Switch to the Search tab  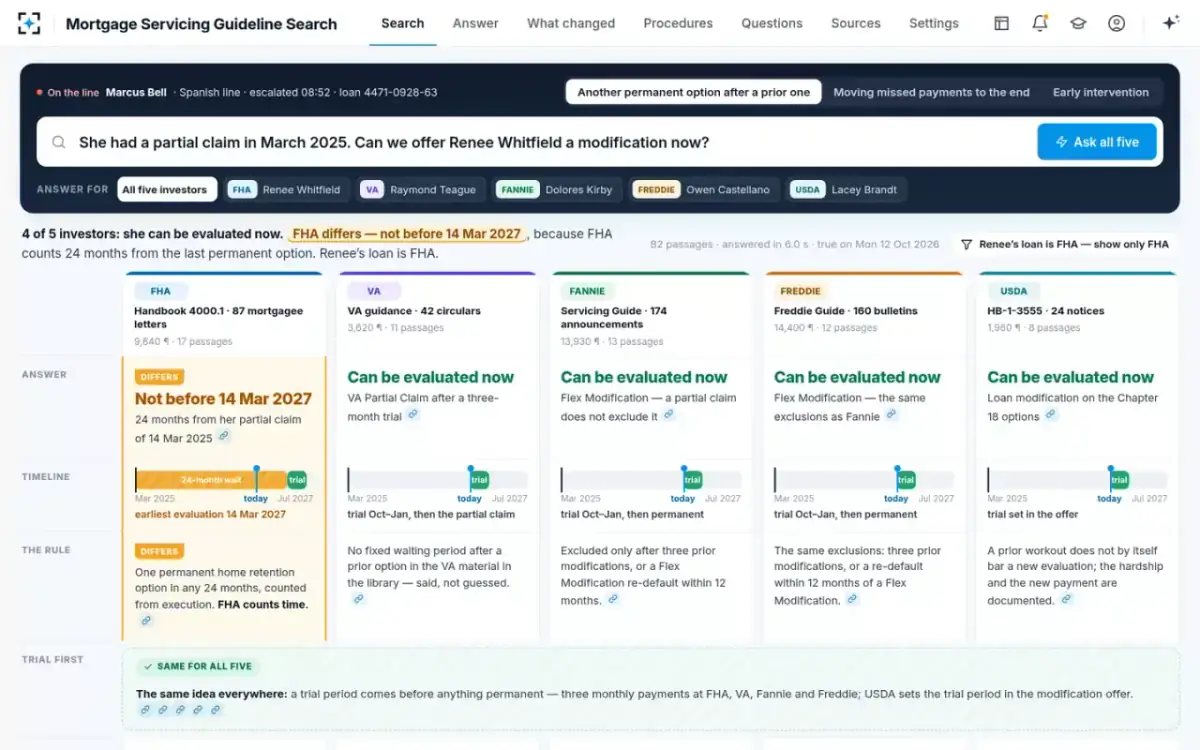point(403,23)
